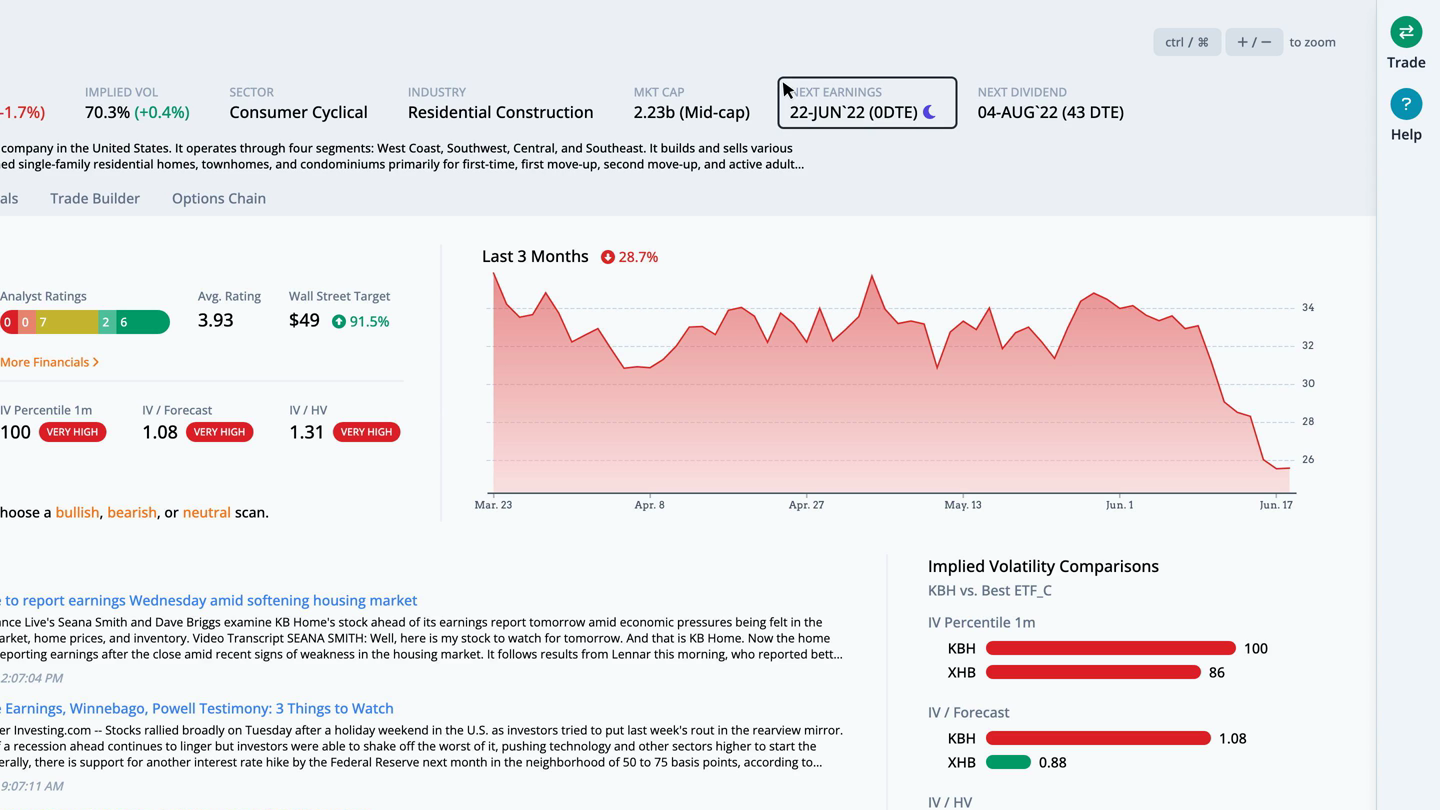Viewport: 1440px width, 810px height.
Task: Open the Help question mark icon
Action: [x=1406, y=104]
